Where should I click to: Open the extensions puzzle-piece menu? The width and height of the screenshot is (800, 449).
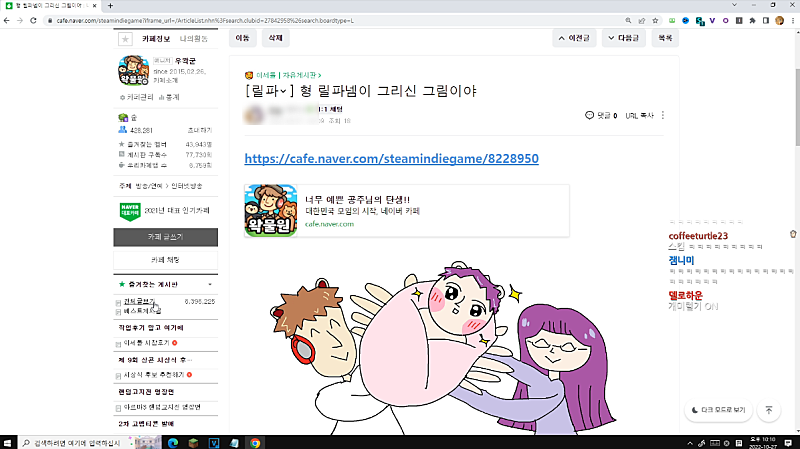coord(753,20)
